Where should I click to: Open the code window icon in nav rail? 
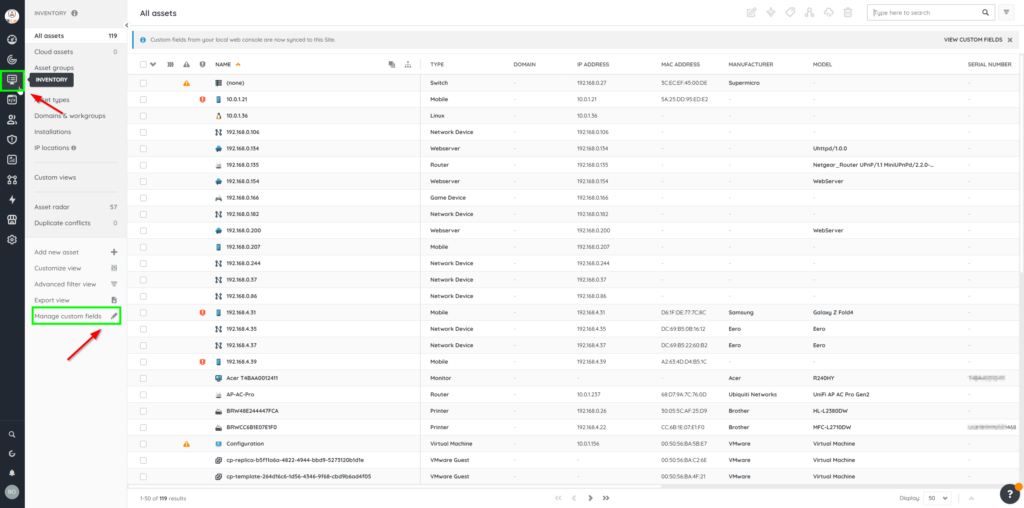pos(12,100)
